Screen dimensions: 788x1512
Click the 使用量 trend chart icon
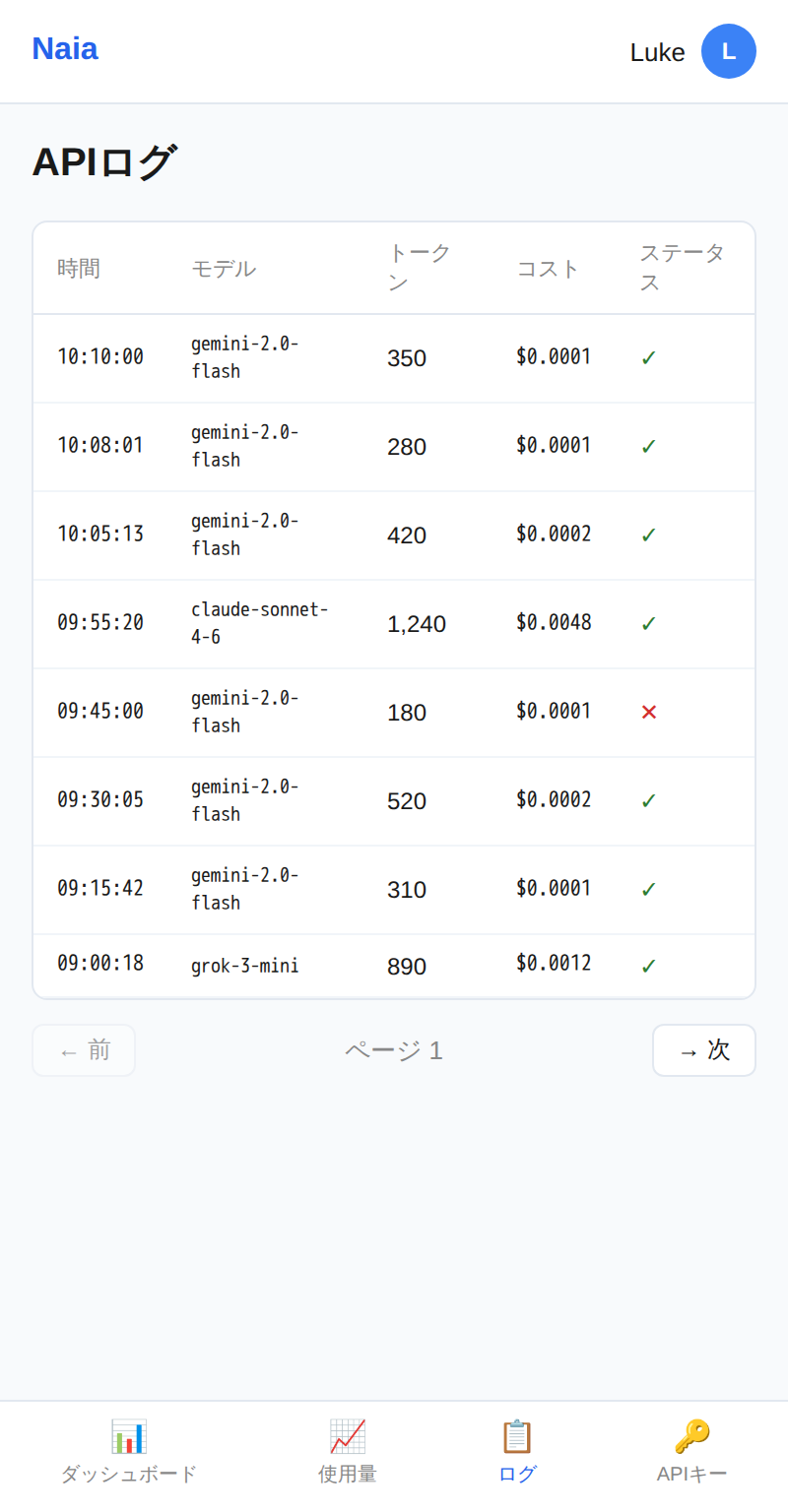pyautogui.click(x=348, y=1436)
